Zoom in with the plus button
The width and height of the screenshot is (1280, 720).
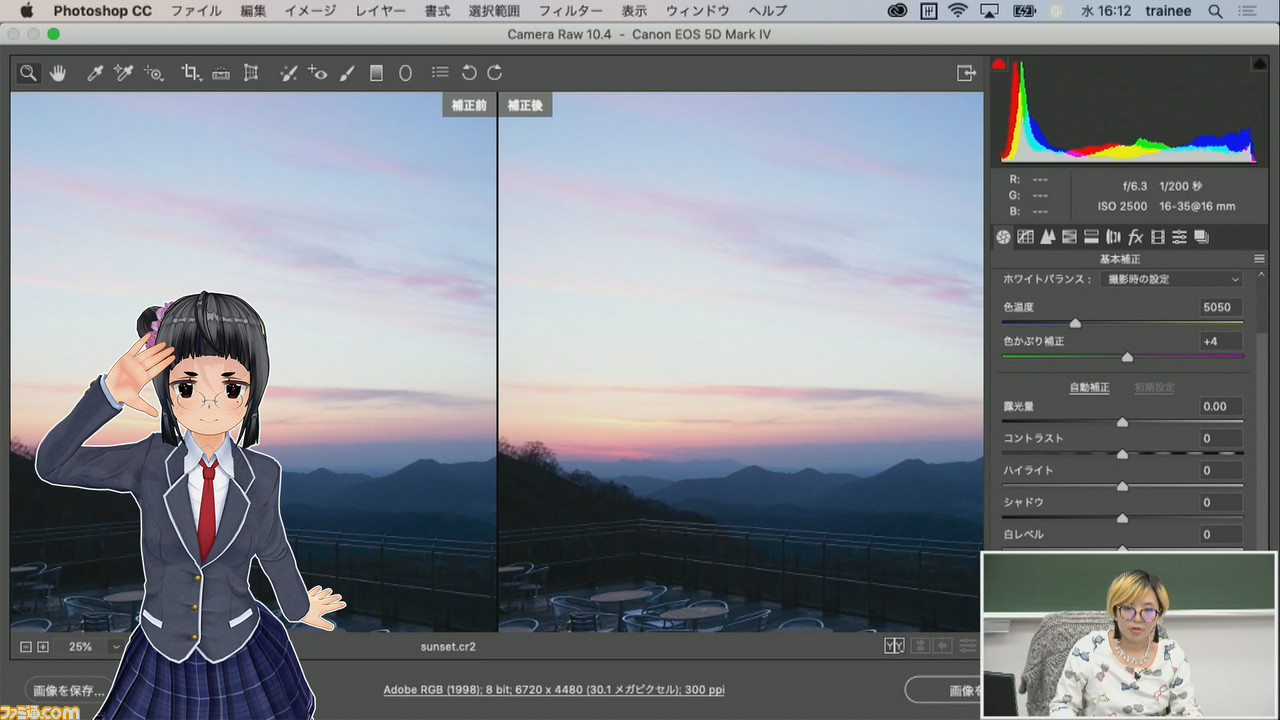43,647
